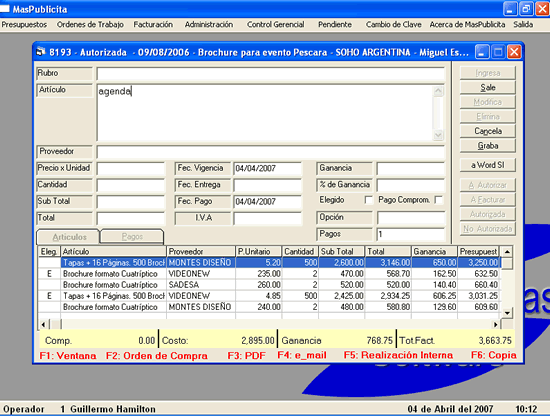Click the Graba button
This screenshot has width=550, height=416.
(x=488, y=146)
